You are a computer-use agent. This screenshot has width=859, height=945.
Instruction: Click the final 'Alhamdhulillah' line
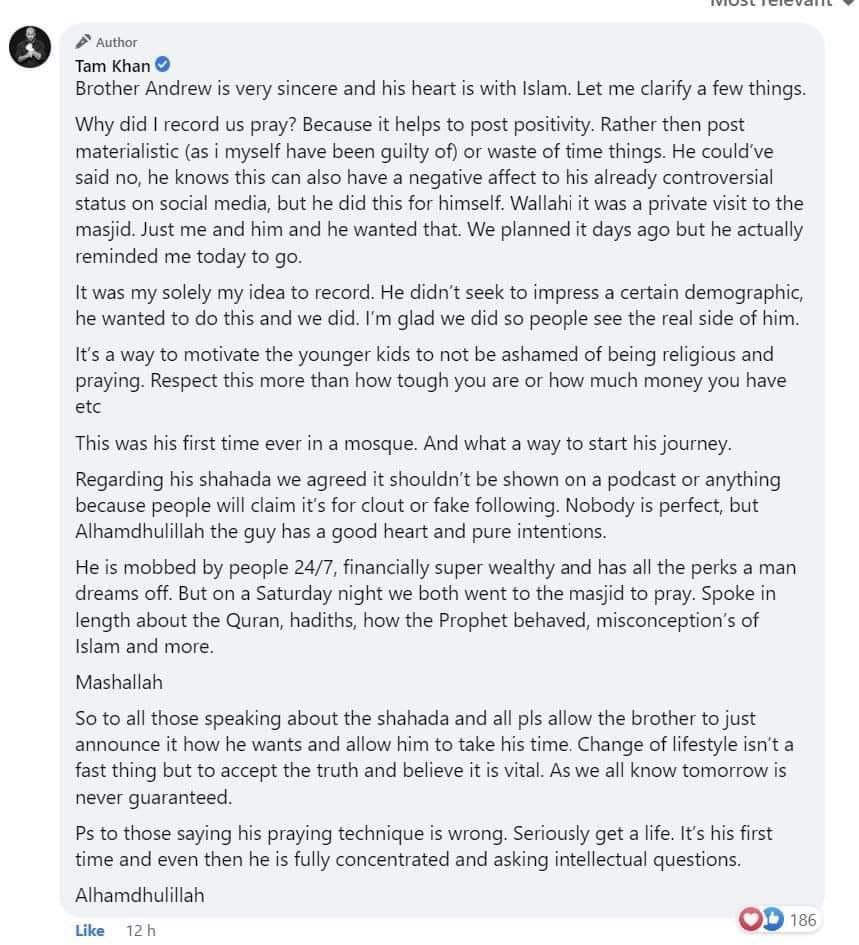tap(140, 895)
